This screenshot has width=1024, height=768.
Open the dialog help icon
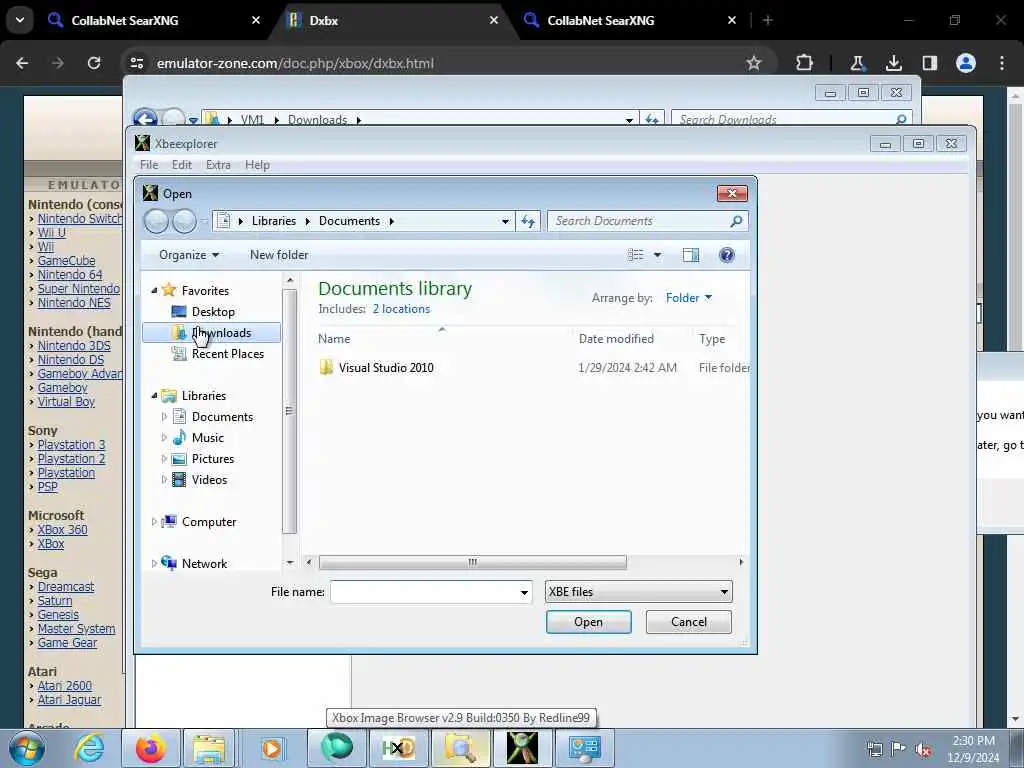click(726, 255)
